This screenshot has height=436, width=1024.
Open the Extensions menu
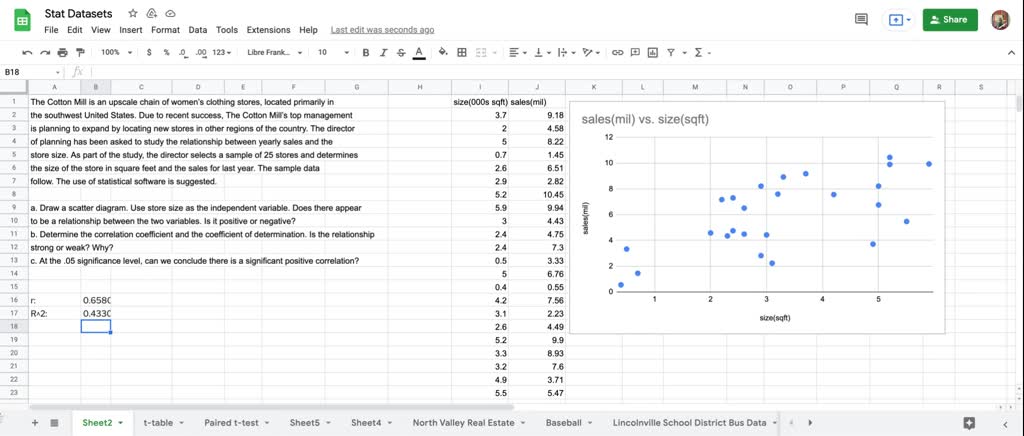(x=268, y=30)
